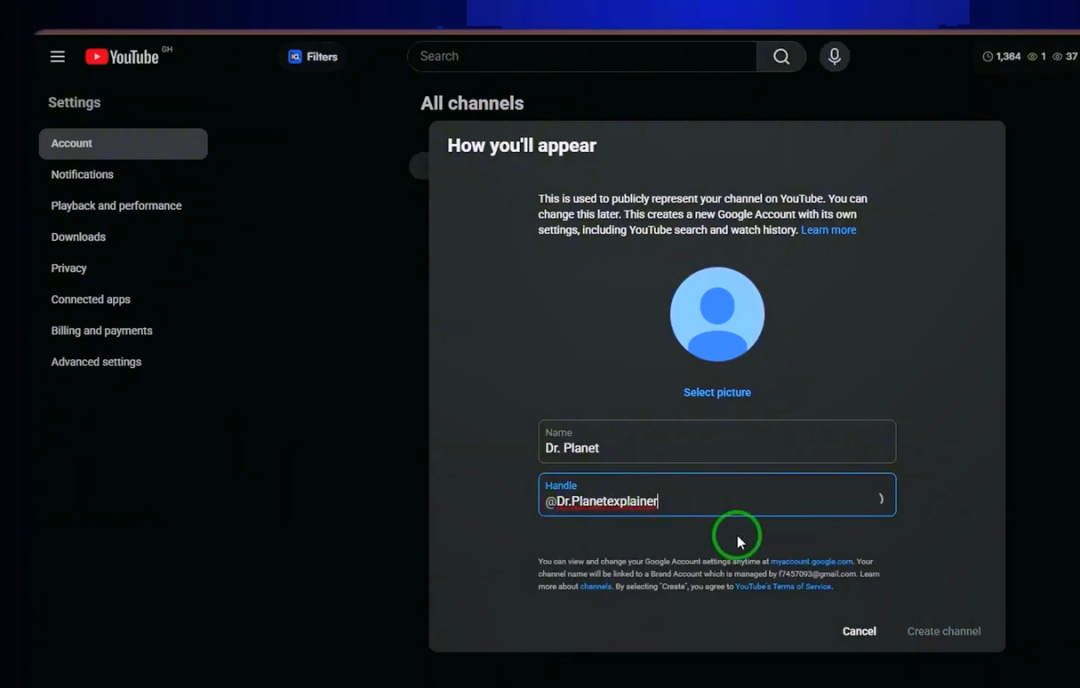Click the How you'll appear title
Screen dimensions: 1080x688
click(x=522, y=145)
